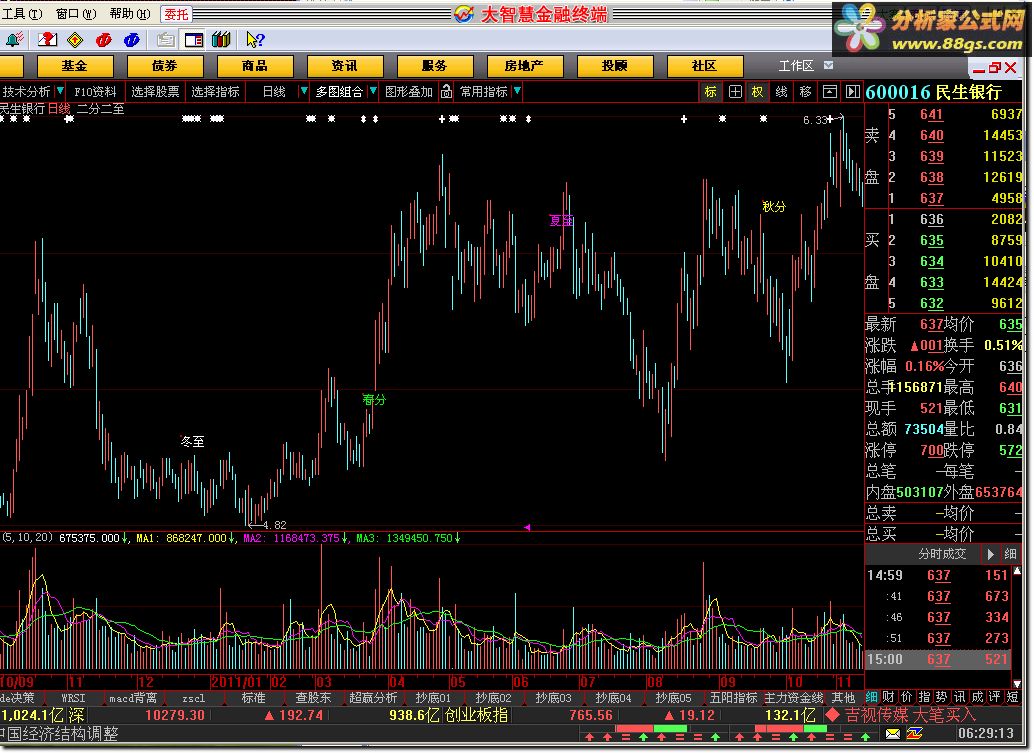Open the 窗口(W) menu

76,14
